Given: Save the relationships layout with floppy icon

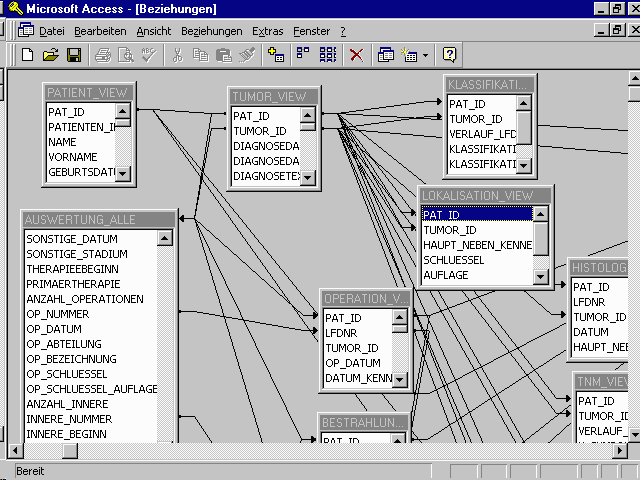Looking at the screenshot, I should [73, 55].
